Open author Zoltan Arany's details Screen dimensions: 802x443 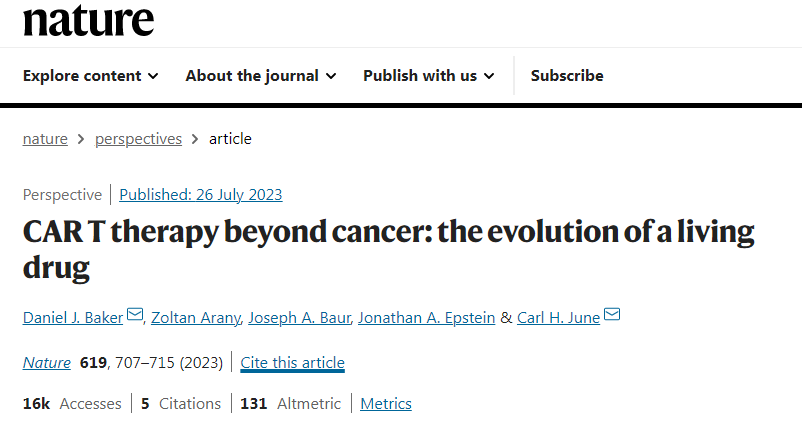click(197, 318)
